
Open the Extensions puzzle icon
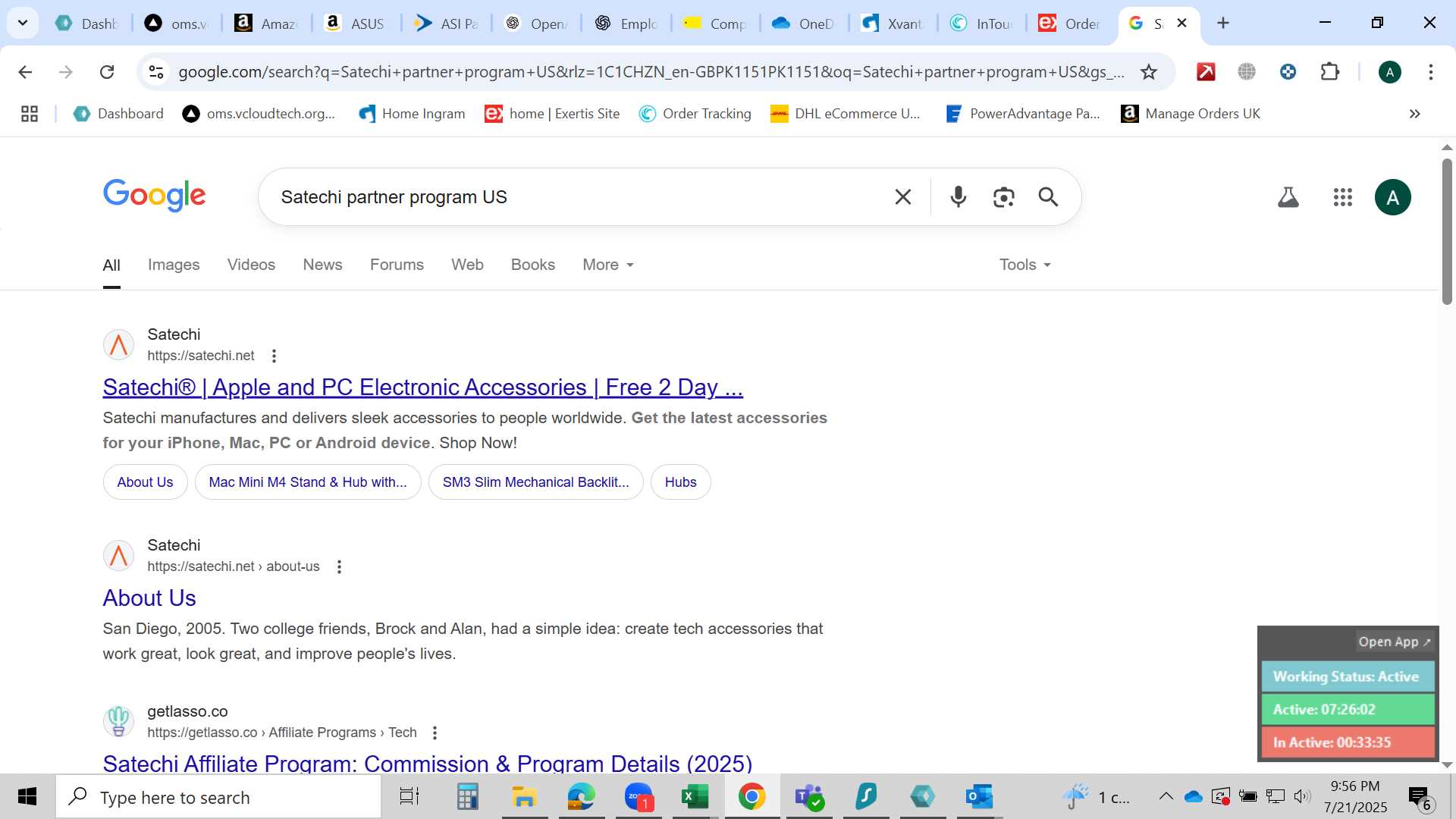1329,72
